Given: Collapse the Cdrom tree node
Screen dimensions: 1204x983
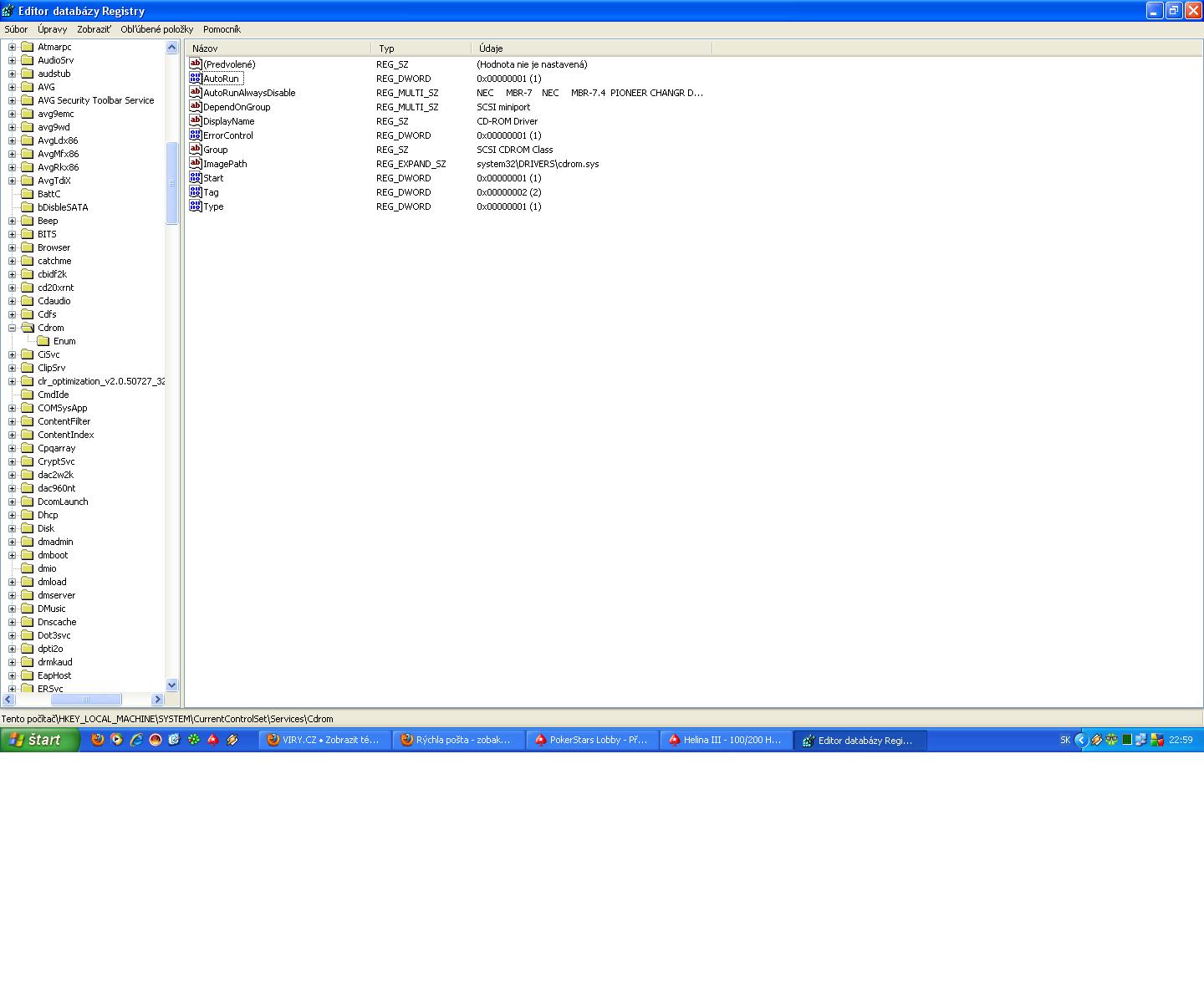Looking at the screenshot, I should coord(13,328).
